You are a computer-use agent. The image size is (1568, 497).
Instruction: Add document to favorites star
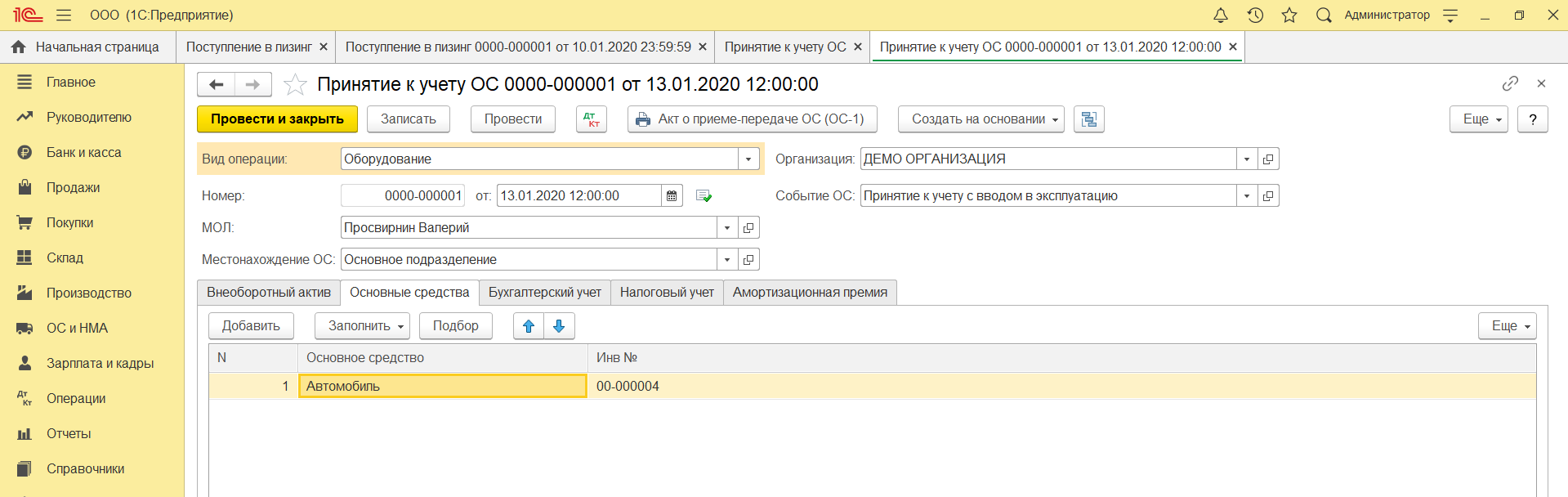coord(295,84)
